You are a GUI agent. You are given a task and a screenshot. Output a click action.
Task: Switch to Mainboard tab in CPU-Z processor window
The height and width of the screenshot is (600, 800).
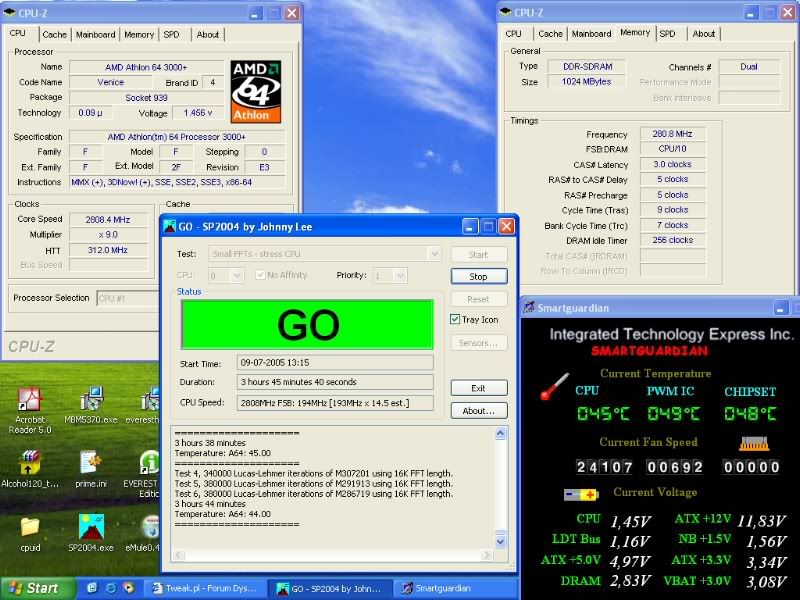[x=95, y=35]
